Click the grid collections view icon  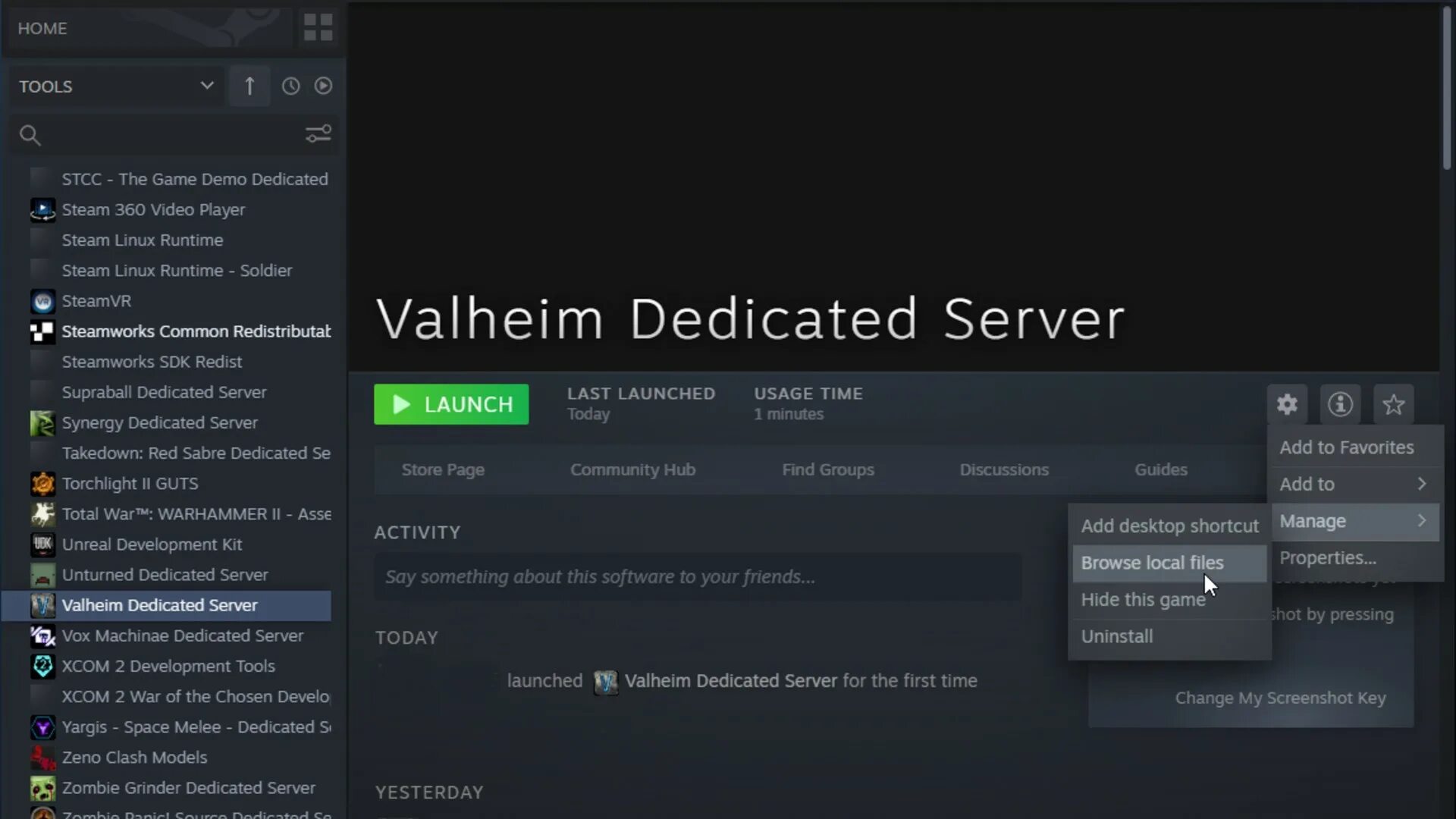[x=318, y=27]
